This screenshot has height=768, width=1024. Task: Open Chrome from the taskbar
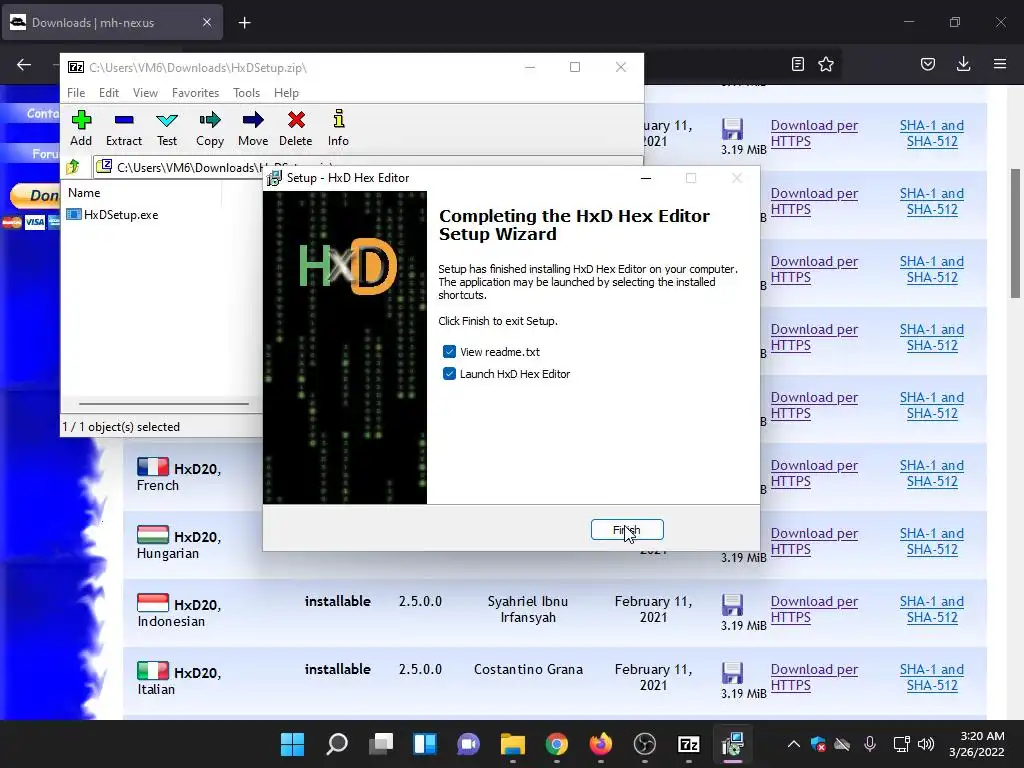[557, 743]
